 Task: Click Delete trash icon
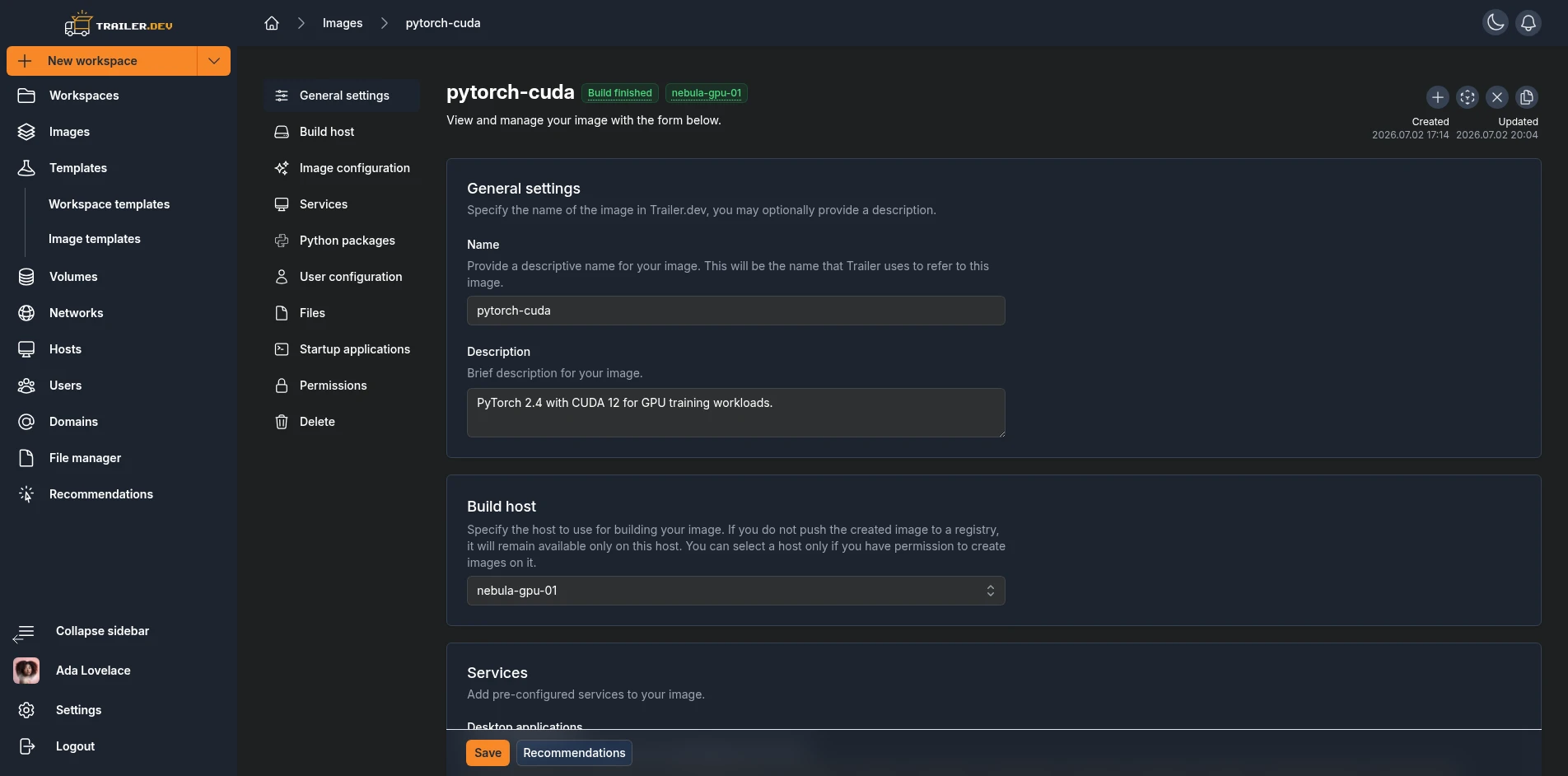click(282, 422)
